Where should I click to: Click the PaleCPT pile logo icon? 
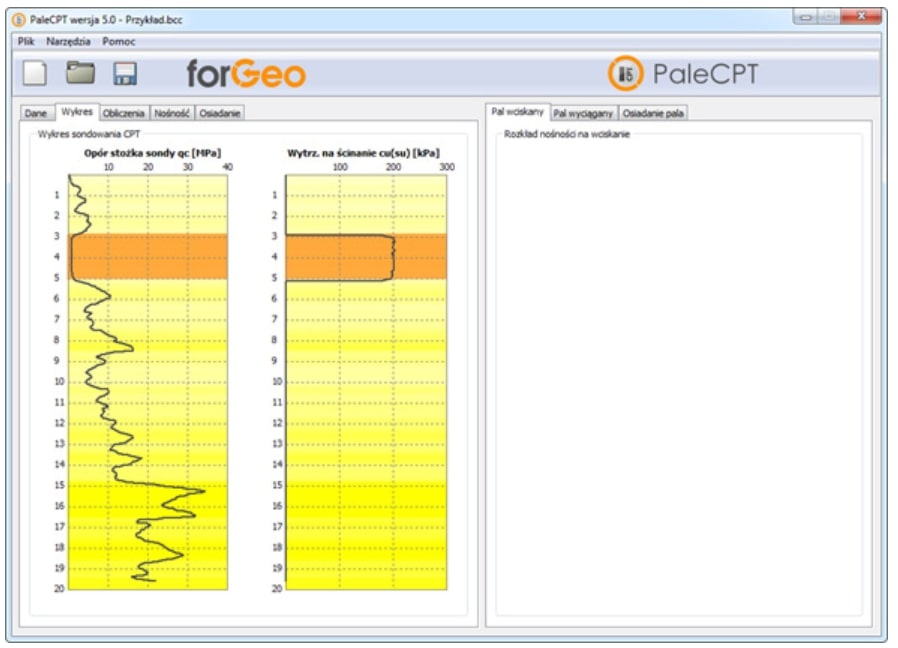click(626, 73)
